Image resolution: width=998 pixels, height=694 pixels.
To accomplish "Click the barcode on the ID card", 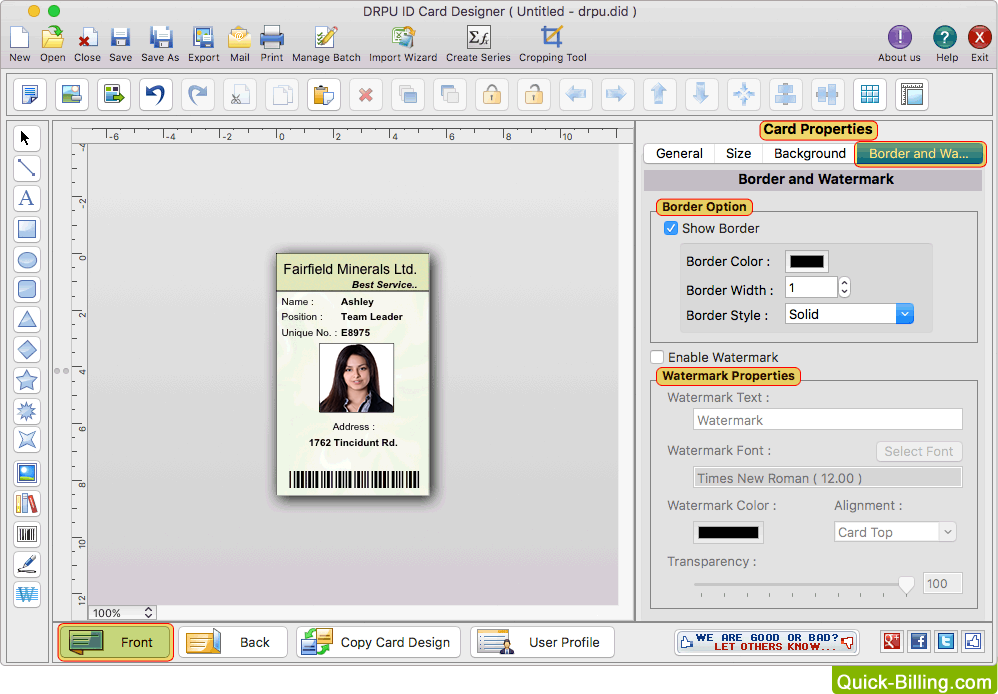I will click(x=354, y=479).
